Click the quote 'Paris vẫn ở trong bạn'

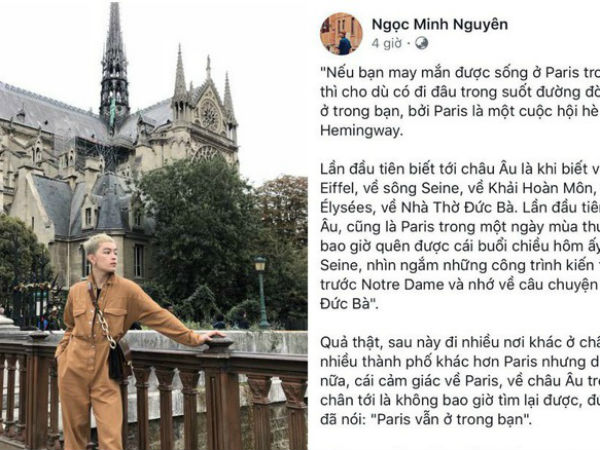(450, 419)
